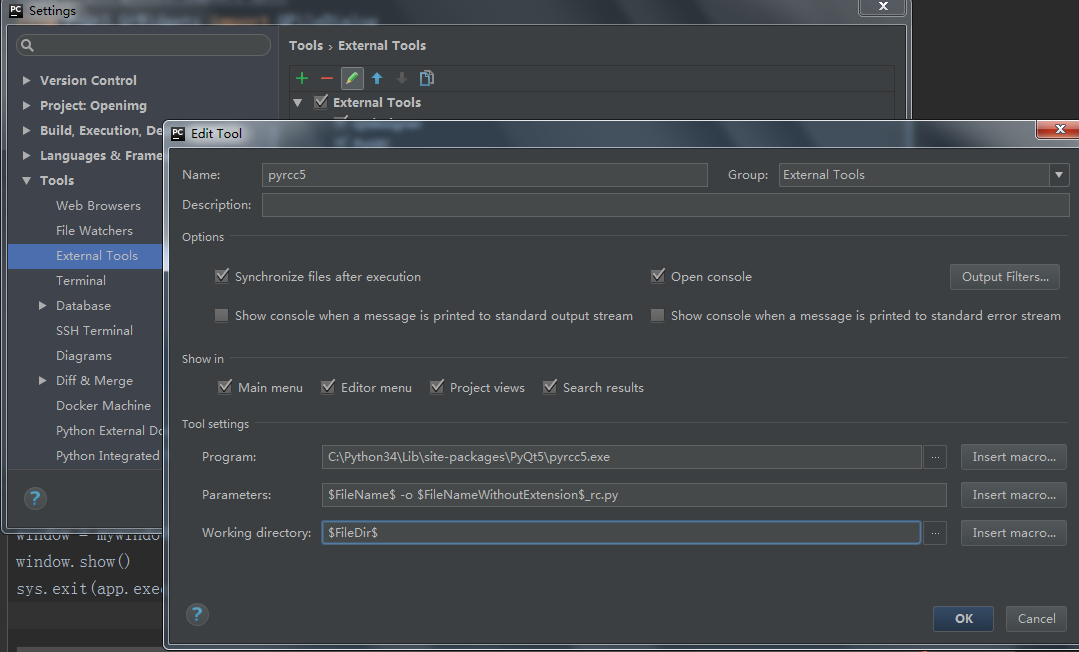1079x652 pixels.
Task: Collapse External Tools group in tool list
Action: click(x=298, y=103)
